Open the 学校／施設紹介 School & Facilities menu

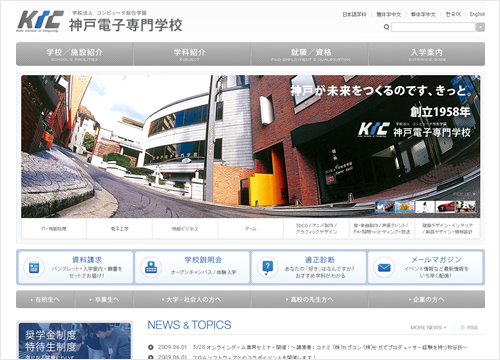click(75, 54)
